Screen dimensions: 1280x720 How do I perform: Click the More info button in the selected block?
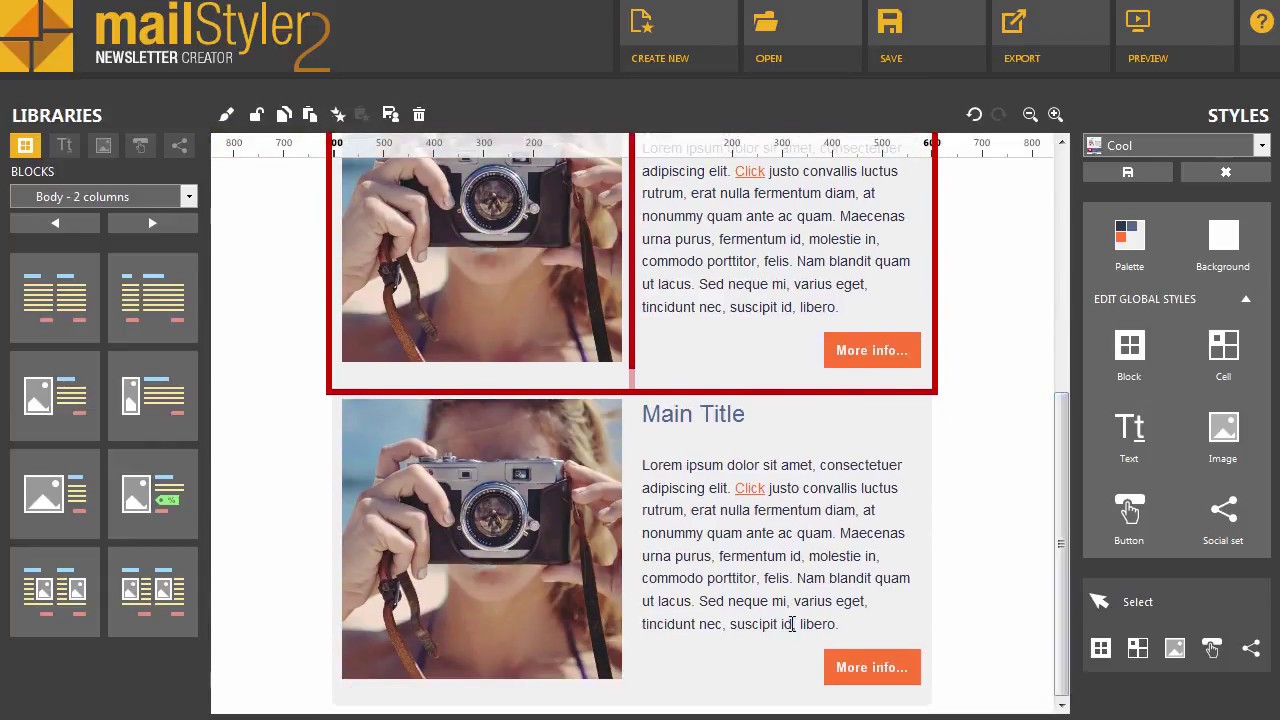(872, 350)
